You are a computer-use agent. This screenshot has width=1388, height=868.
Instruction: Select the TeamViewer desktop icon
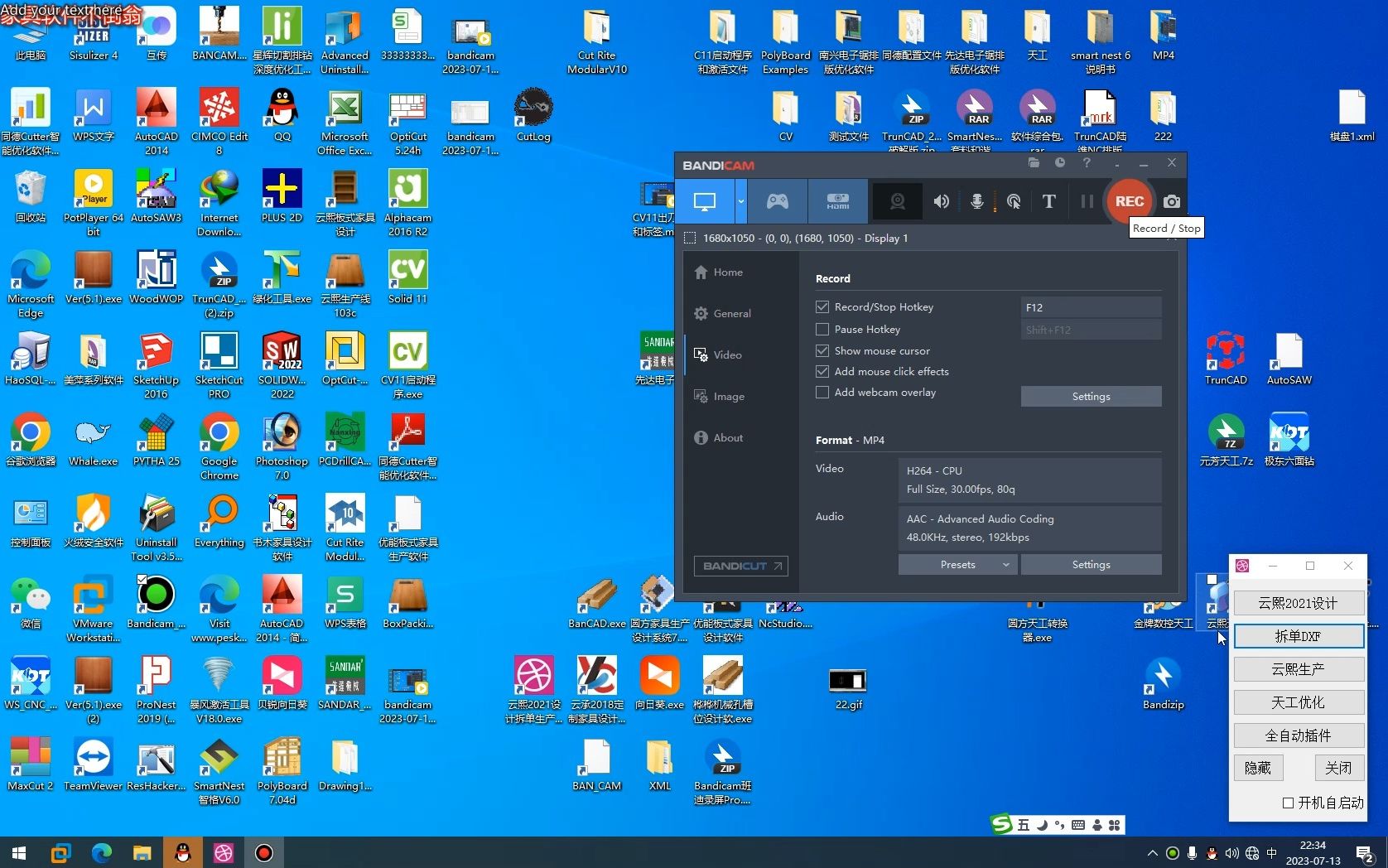(93, 764)
